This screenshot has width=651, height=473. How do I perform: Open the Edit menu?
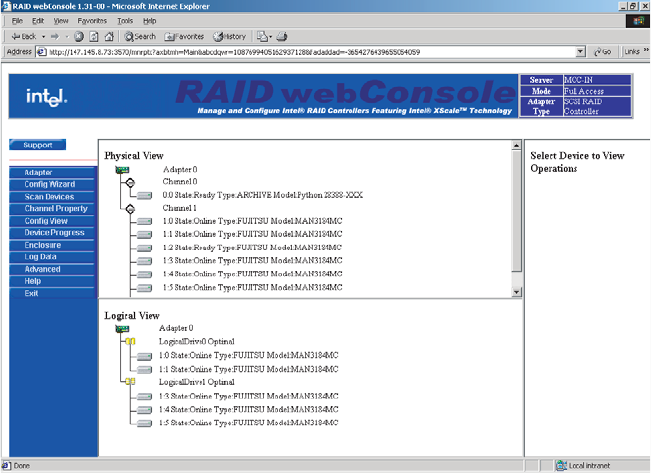point(38,21)
